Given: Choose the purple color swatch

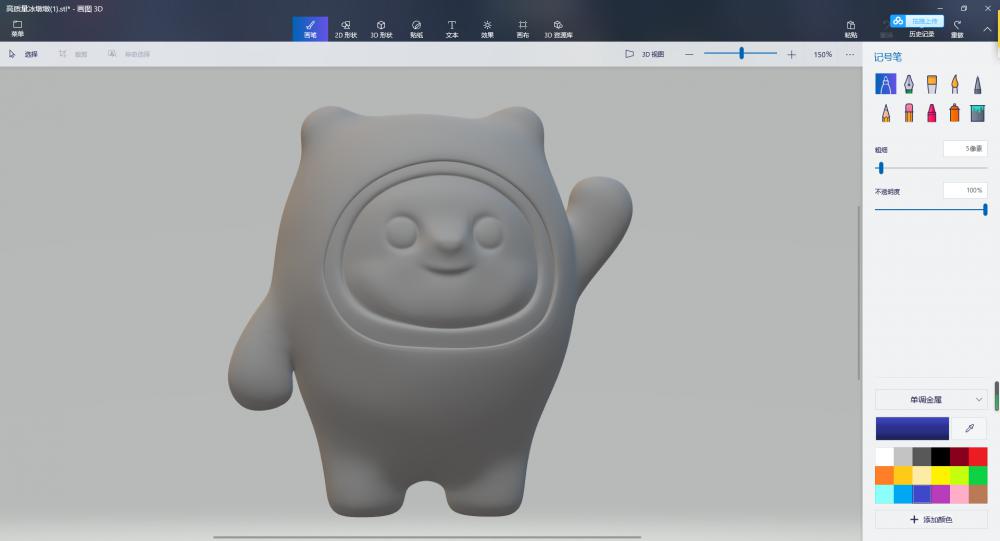Looking at the screenshot, I should (x=940, y=494).
